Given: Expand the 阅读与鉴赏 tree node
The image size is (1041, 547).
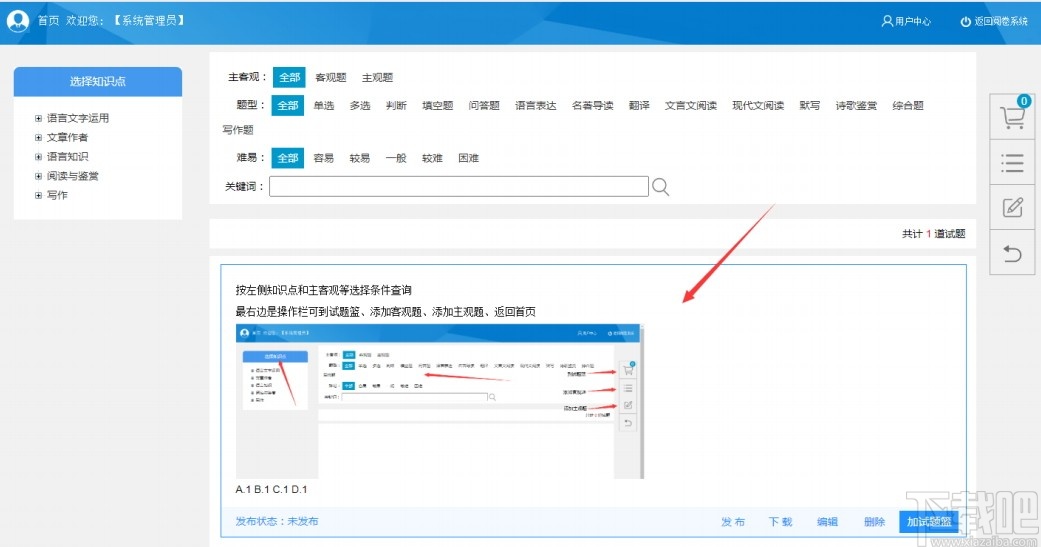Looking at the screenshot, I should (x=39, y=176).
